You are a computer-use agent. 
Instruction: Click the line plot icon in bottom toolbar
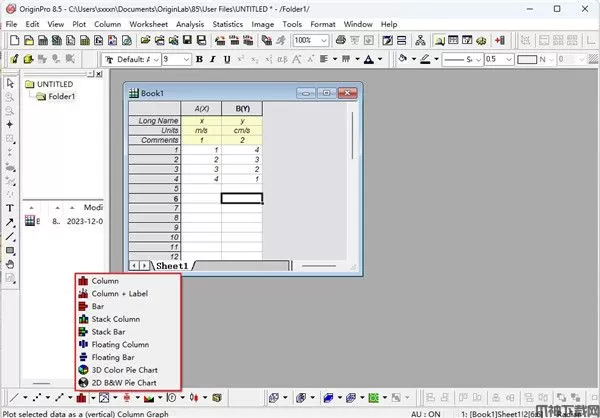pos(12,397)
